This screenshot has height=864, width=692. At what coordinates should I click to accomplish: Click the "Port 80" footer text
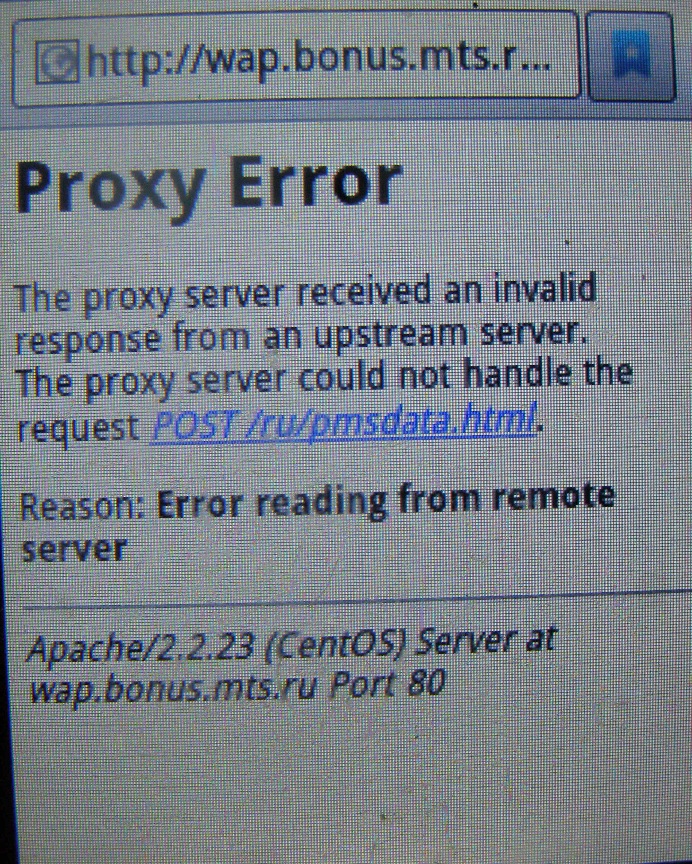[387, 684]
